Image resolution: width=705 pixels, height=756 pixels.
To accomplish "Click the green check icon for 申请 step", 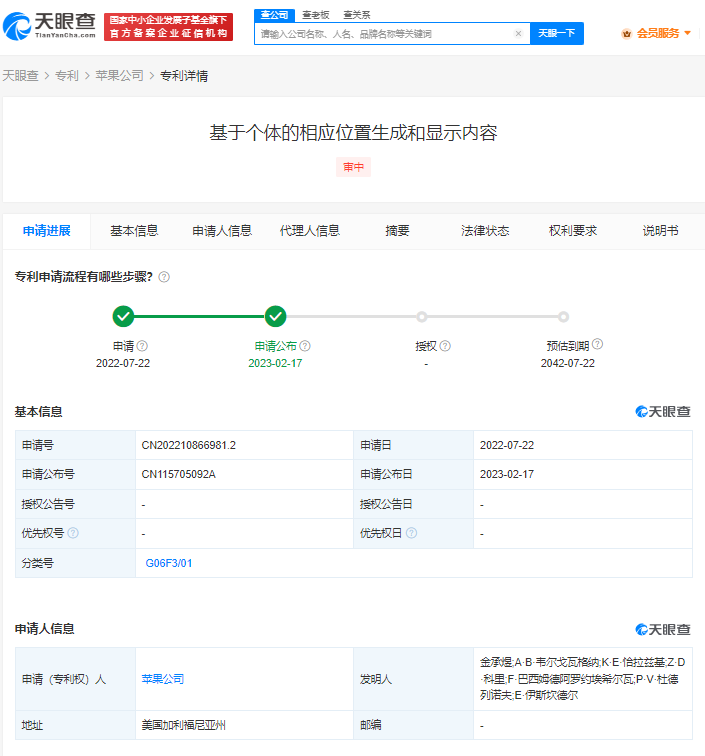I will click(x=123, y=316).
